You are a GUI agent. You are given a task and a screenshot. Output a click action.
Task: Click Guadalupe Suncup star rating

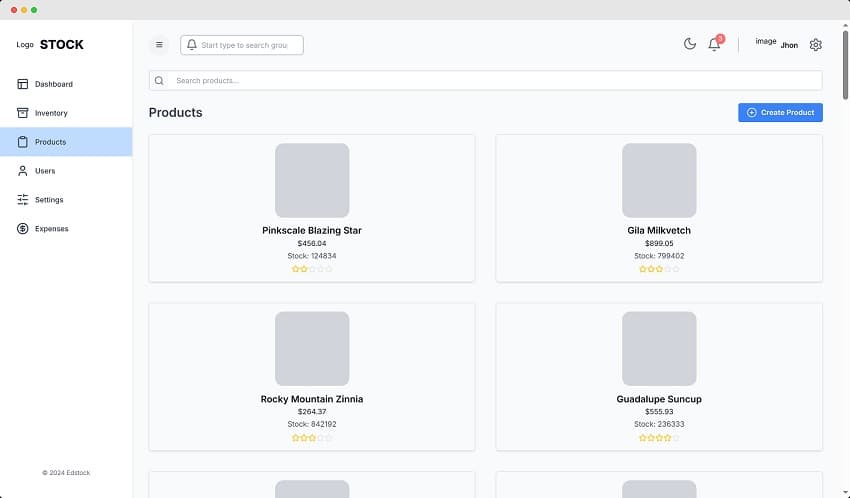coord(659,438)
